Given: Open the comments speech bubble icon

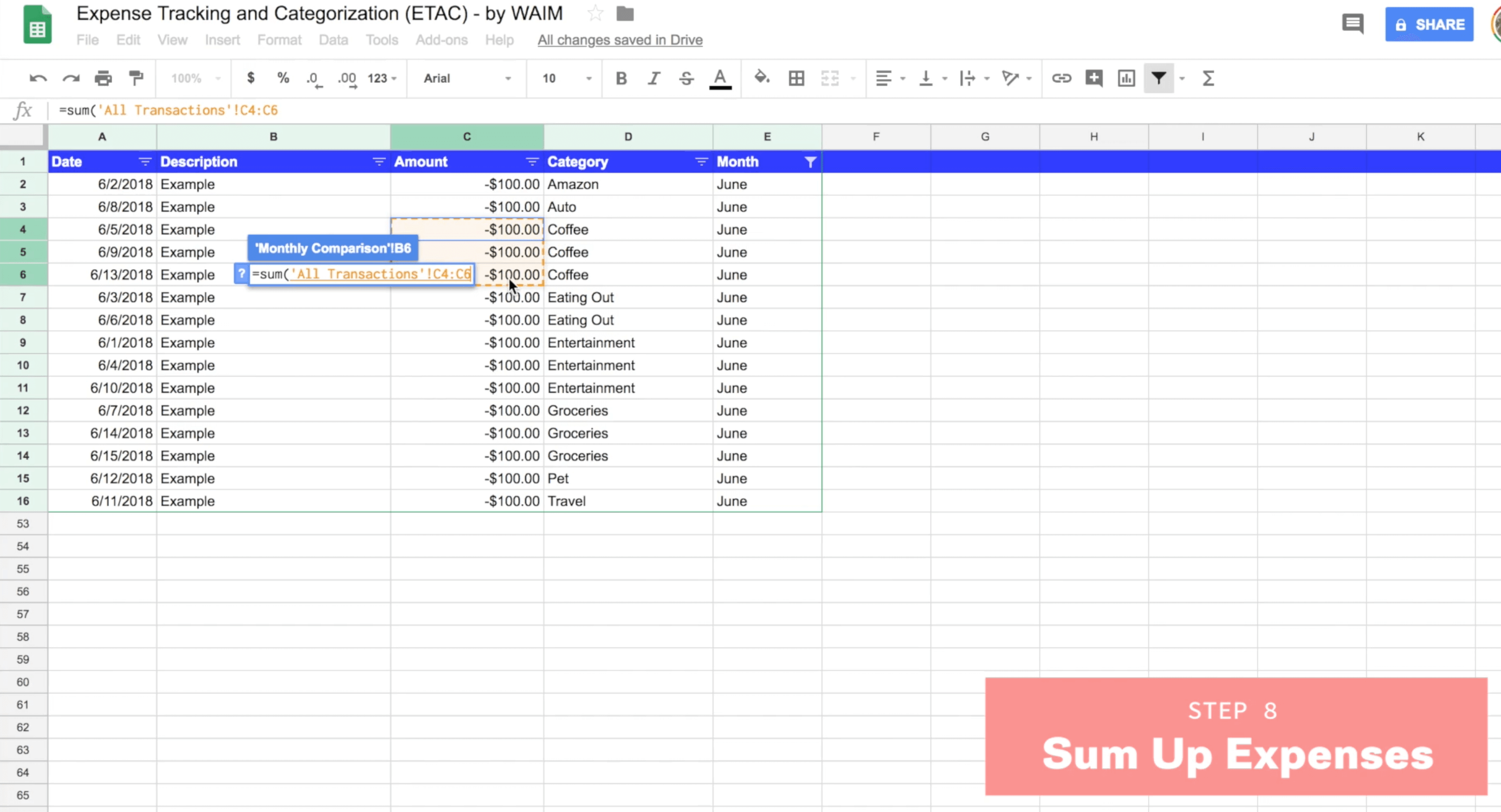Looking at the screenshot, I should pos(1352,24).
